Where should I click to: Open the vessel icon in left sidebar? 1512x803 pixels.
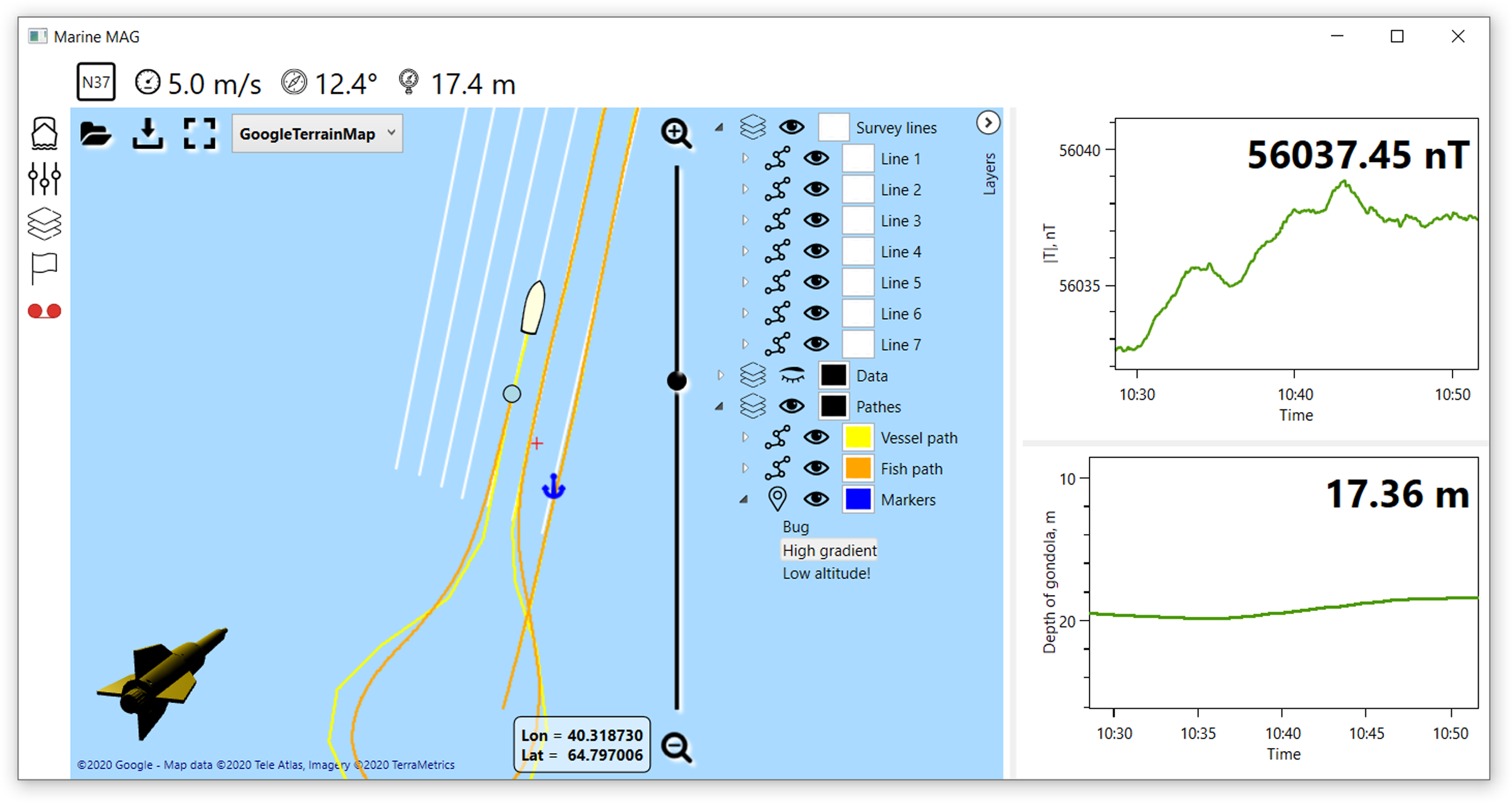44,134
